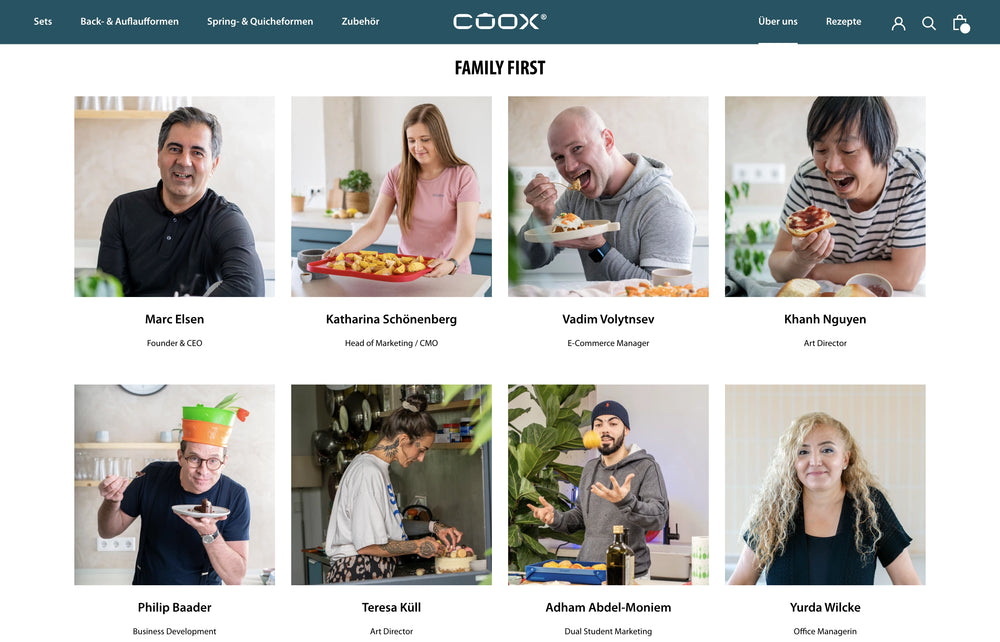Navigate to Rezepte

click(843, 22)
